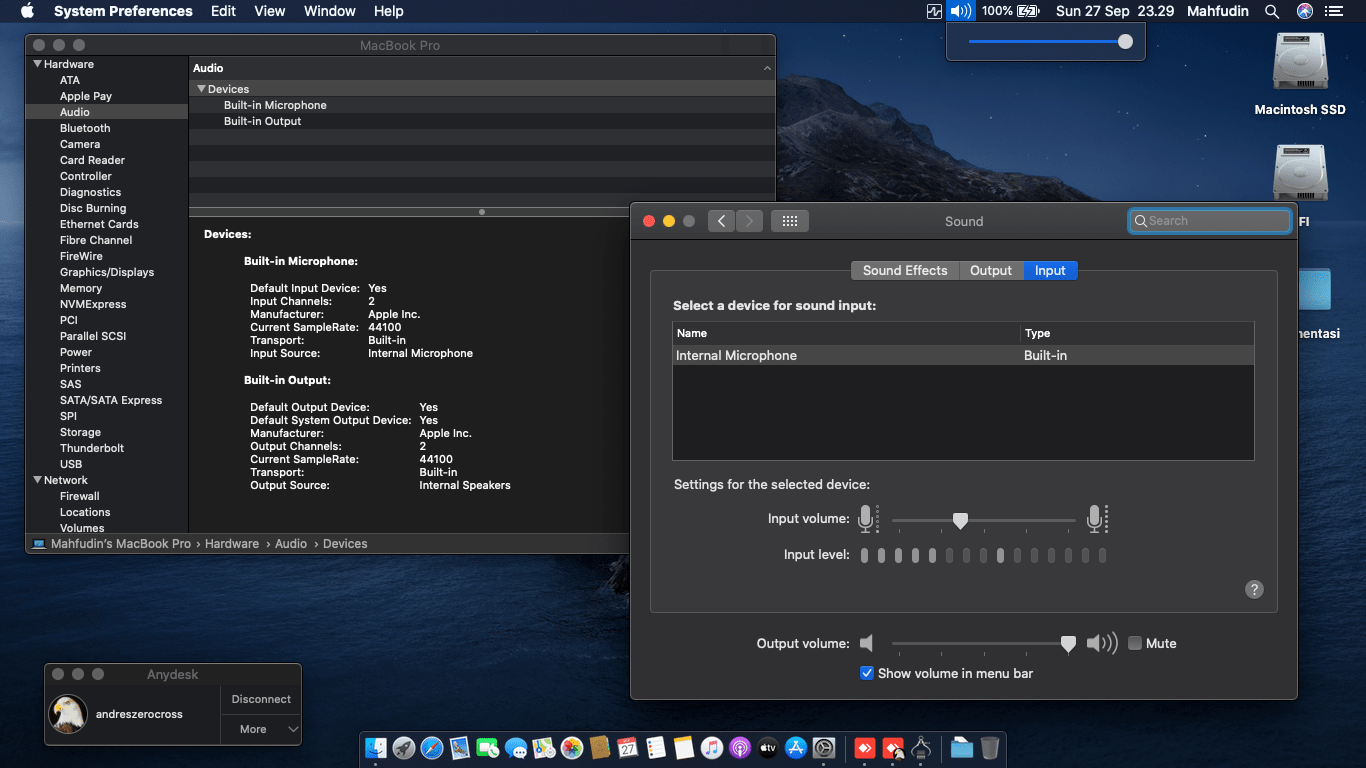Viewport: 1366px width, 768px height.
Task: Open the Window menu
Action: 330,11
